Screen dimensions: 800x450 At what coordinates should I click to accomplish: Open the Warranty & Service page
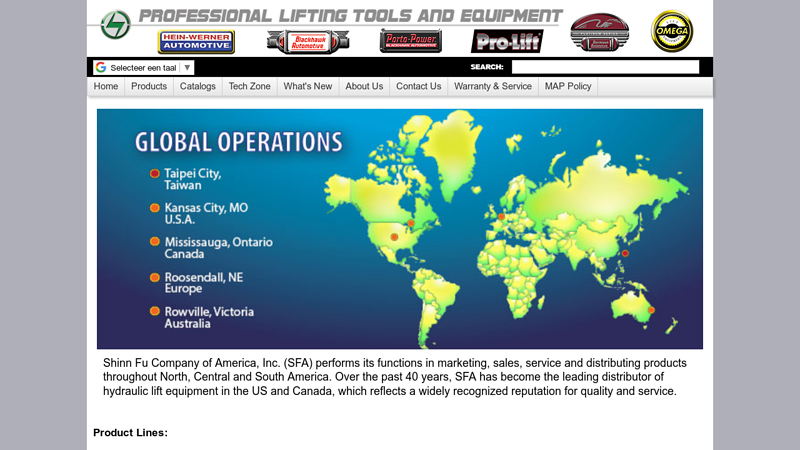(493, 86)
